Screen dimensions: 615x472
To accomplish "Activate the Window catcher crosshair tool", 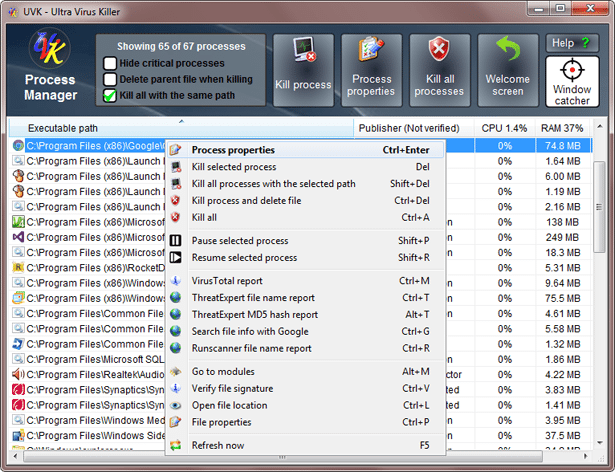I will click(572, 82).
